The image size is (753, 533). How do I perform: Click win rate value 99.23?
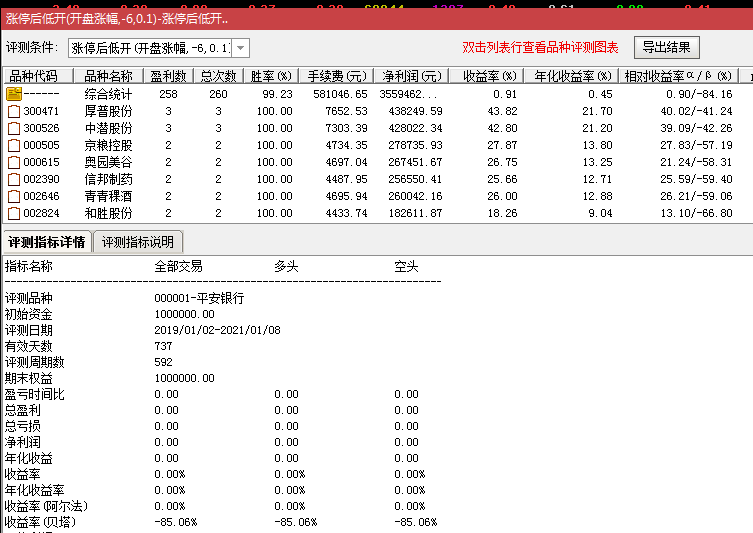(277, 94)
